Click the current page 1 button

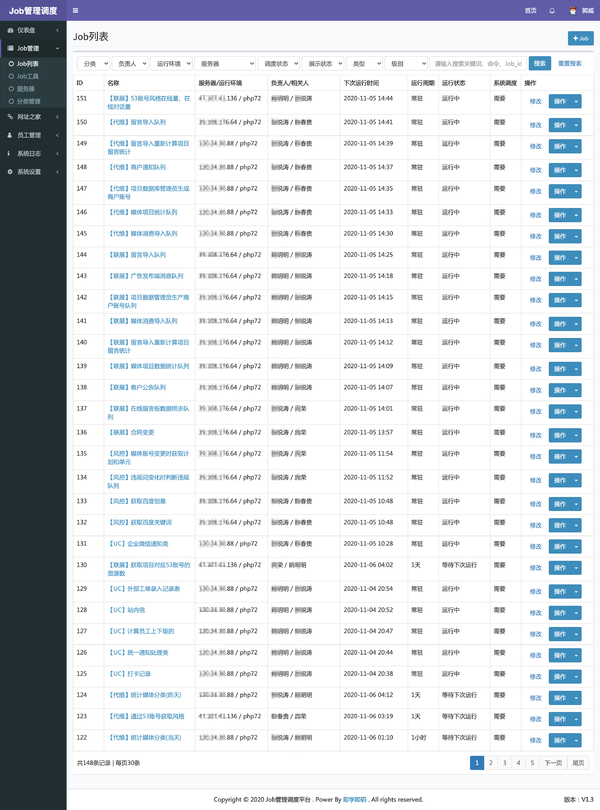pos(477,762)
